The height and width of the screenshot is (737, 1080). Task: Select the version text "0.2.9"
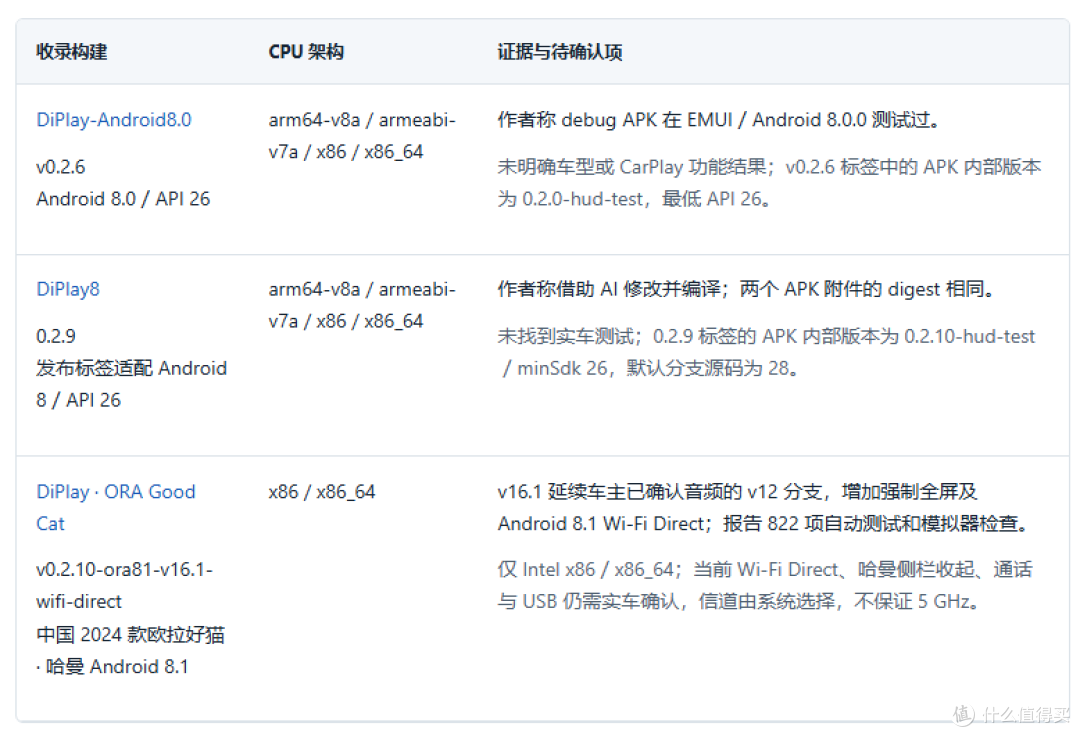[56, 336]
